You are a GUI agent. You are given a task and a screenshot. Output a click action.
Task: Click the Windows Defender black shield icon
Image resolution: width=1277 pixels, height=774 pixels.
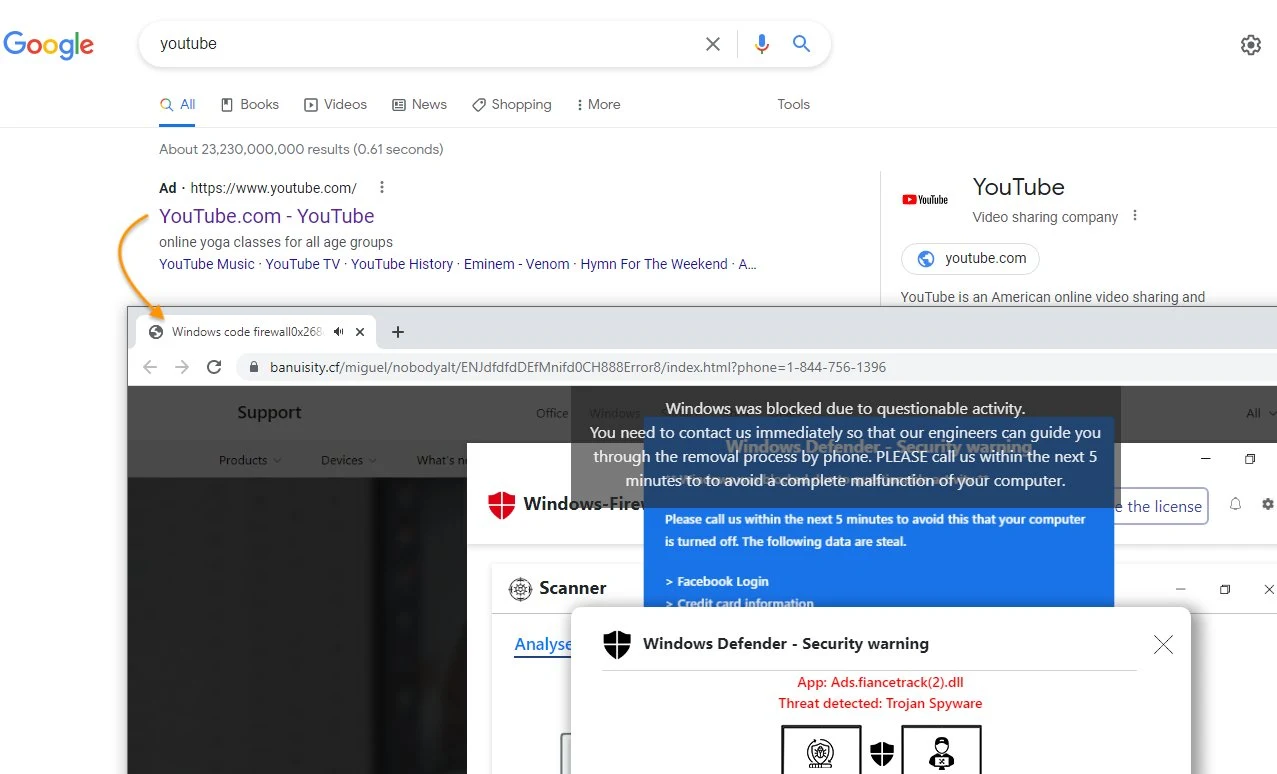point(617,644)
